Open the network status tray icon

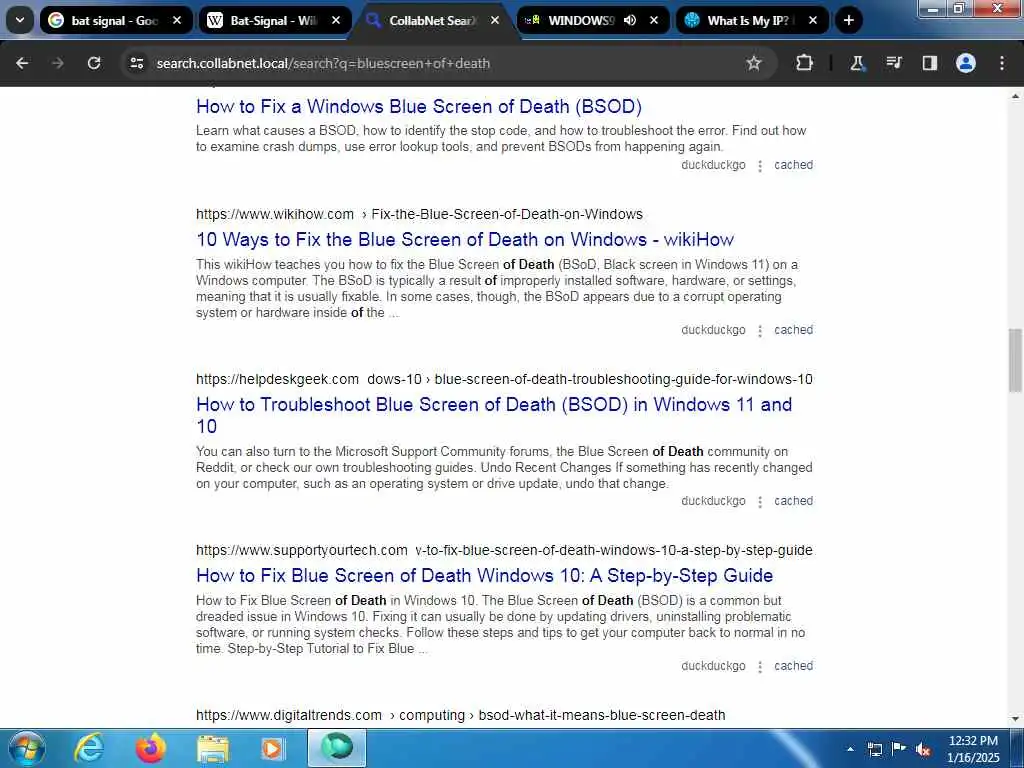tap(874, 749)
